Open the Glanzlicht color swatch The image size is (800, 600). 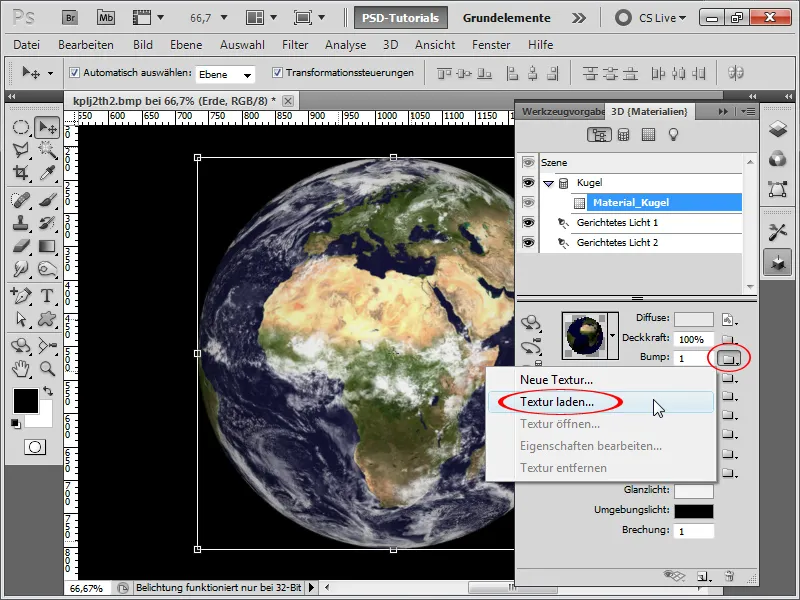click(x=693, y=491)
